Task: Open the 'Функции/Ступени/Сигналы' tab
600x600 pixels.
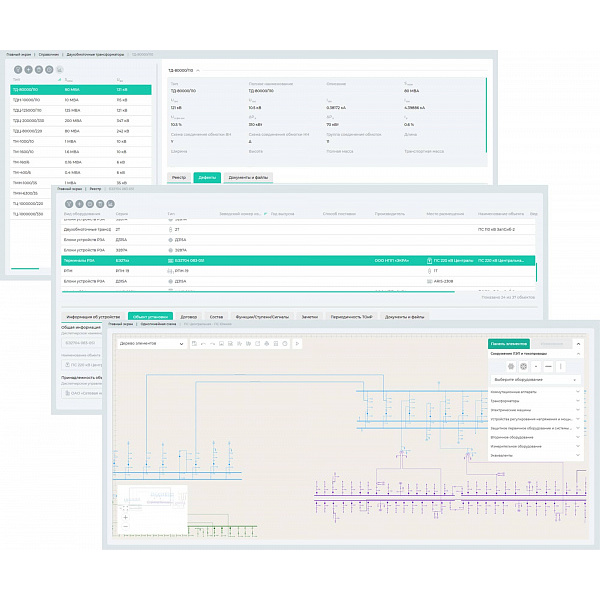Action: 262,317
